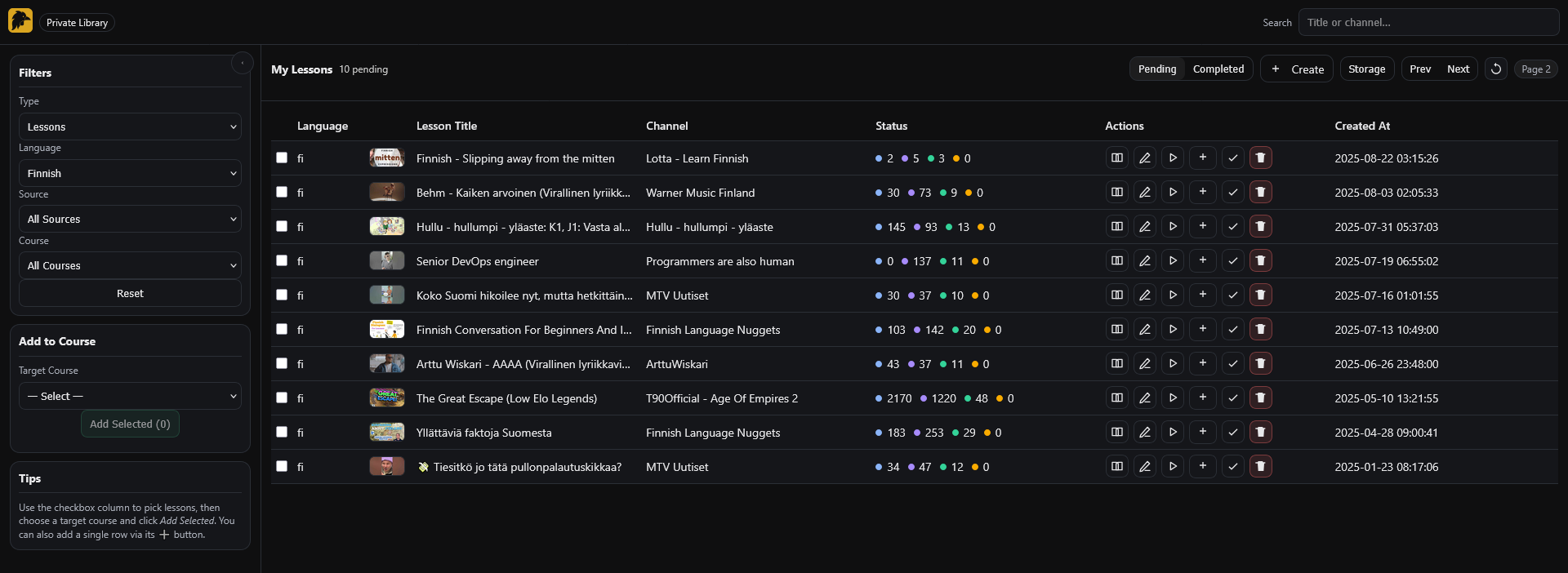Open the Language dropdown showing Finnish

coord(130,173)
